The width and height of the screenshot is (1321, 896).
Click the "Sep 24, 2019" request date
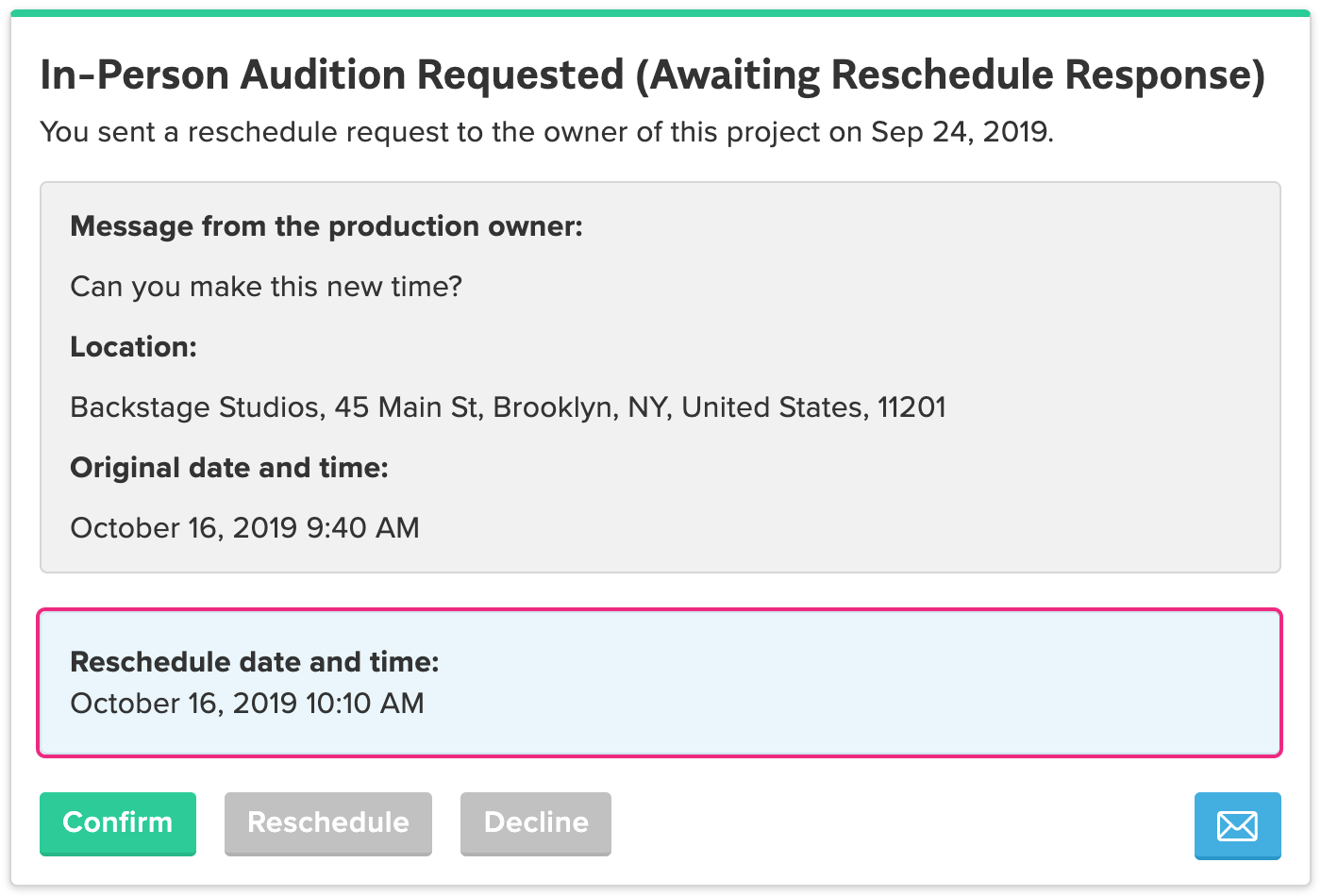[x=961, y=132]
